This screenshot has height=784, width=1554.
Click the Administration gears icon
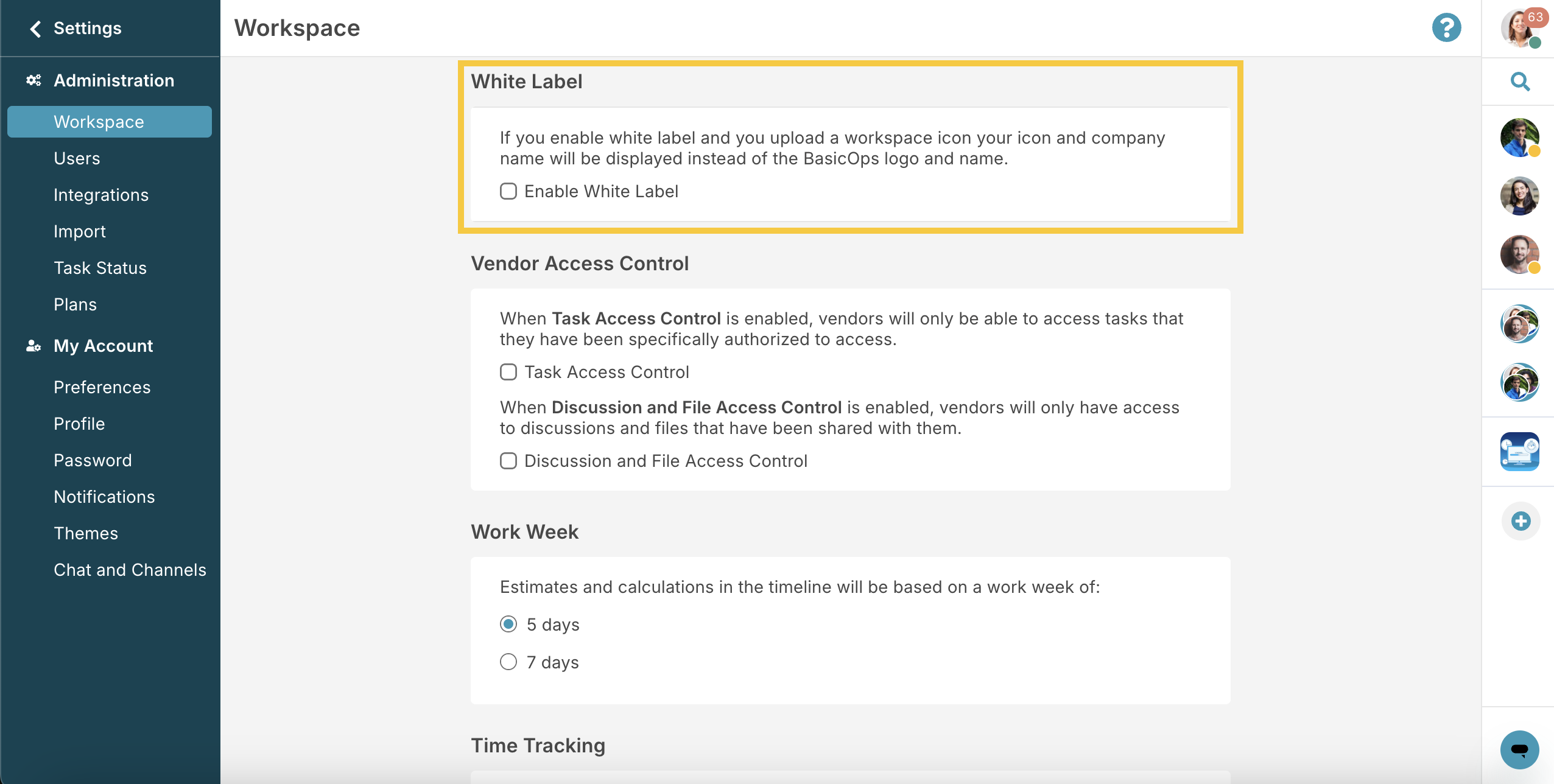pyautogui.click(x=33, y=80)
